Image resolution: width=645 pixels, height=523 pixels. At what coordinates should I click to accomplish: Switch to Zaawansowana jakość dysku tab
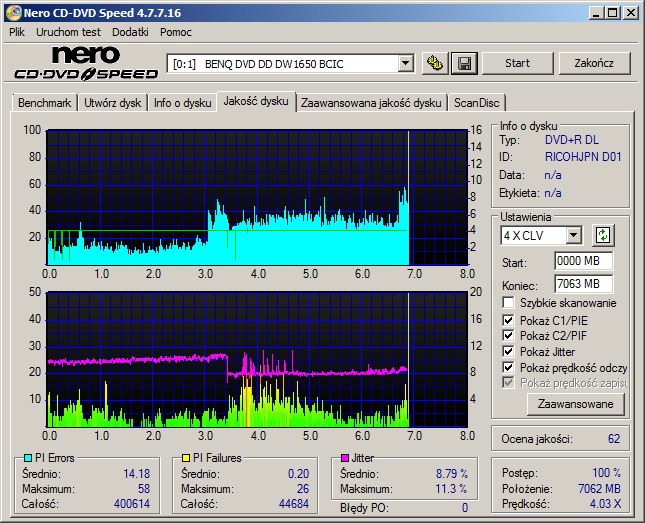coord(371,103)
